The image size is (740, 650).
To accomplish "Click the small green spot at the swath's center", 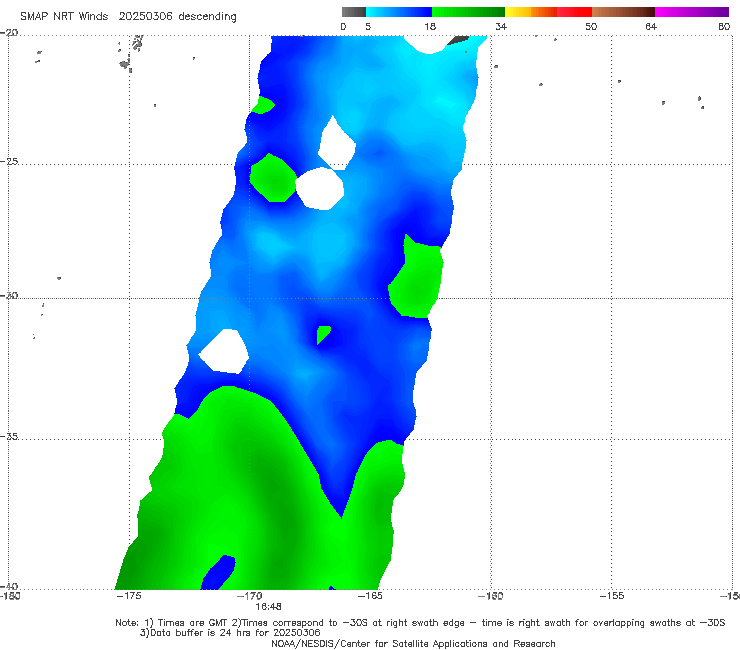I will point(323,334).
